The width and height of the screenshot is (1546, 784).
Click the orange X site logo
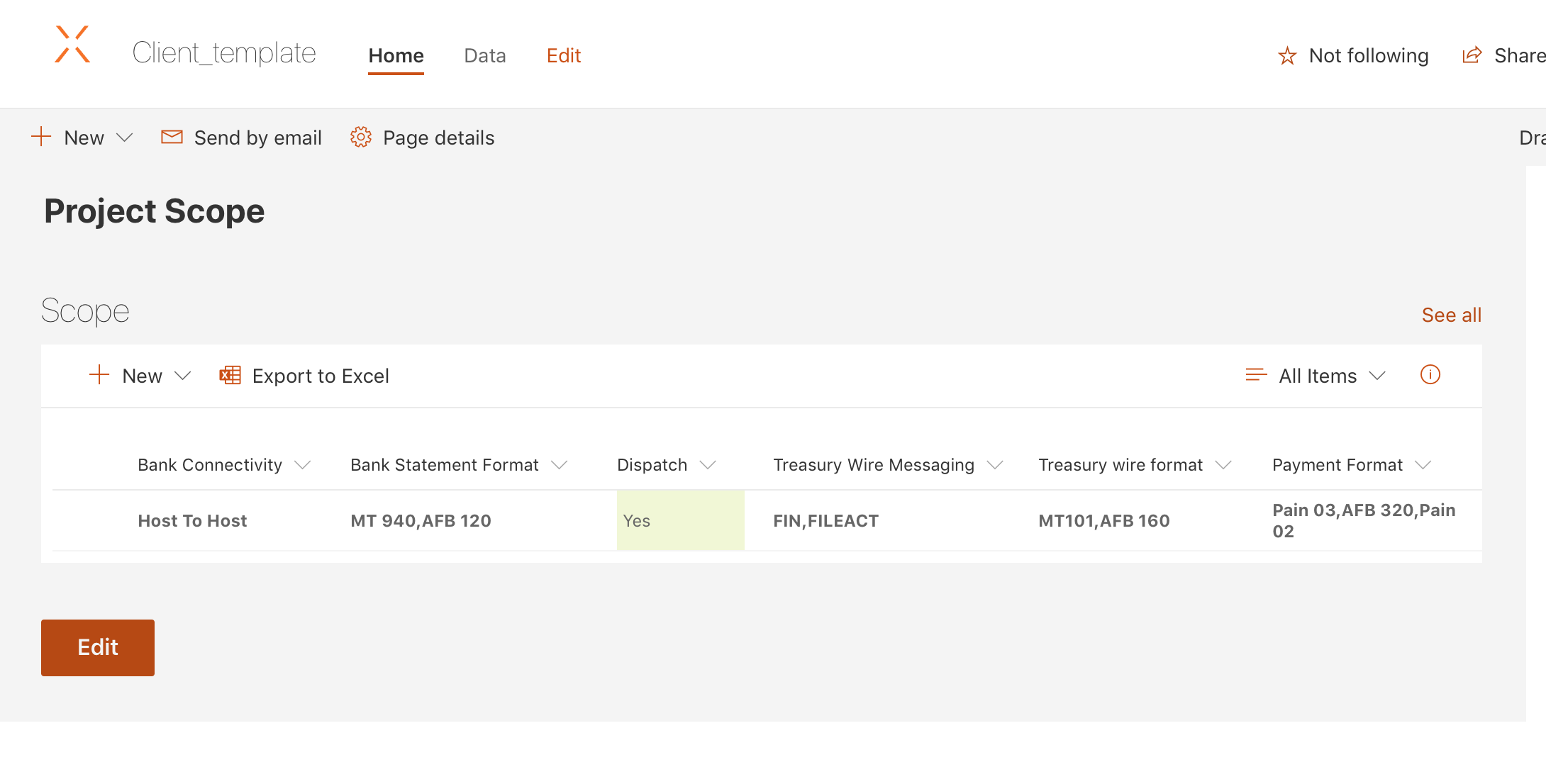click(72, 45)
